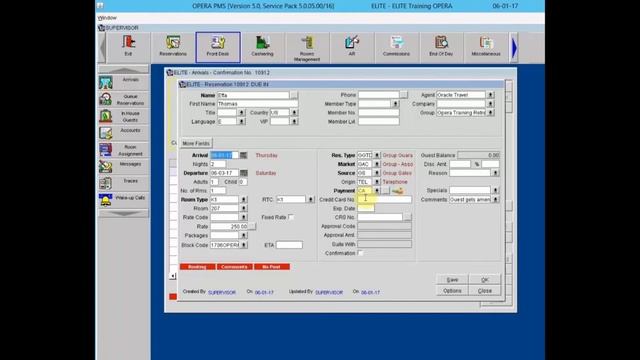Click the red Comments indicator

click(x=235, y=267)
